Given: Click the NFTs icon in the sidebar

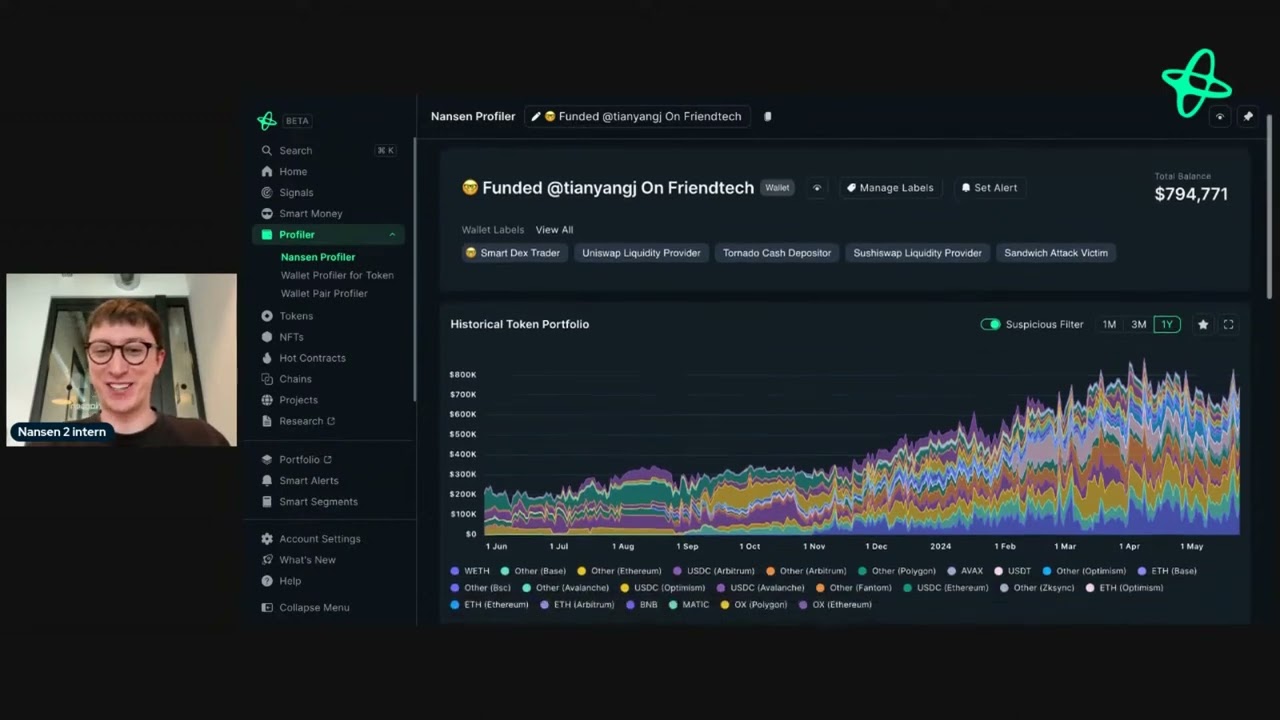Looking at the screenshot, I should (x=267, y=337).
